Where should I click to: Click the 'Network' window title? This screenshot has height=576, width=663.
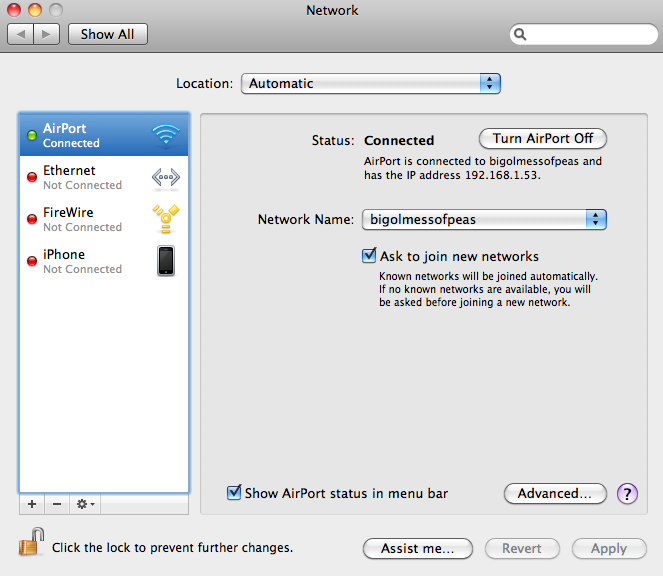(332, 10)
